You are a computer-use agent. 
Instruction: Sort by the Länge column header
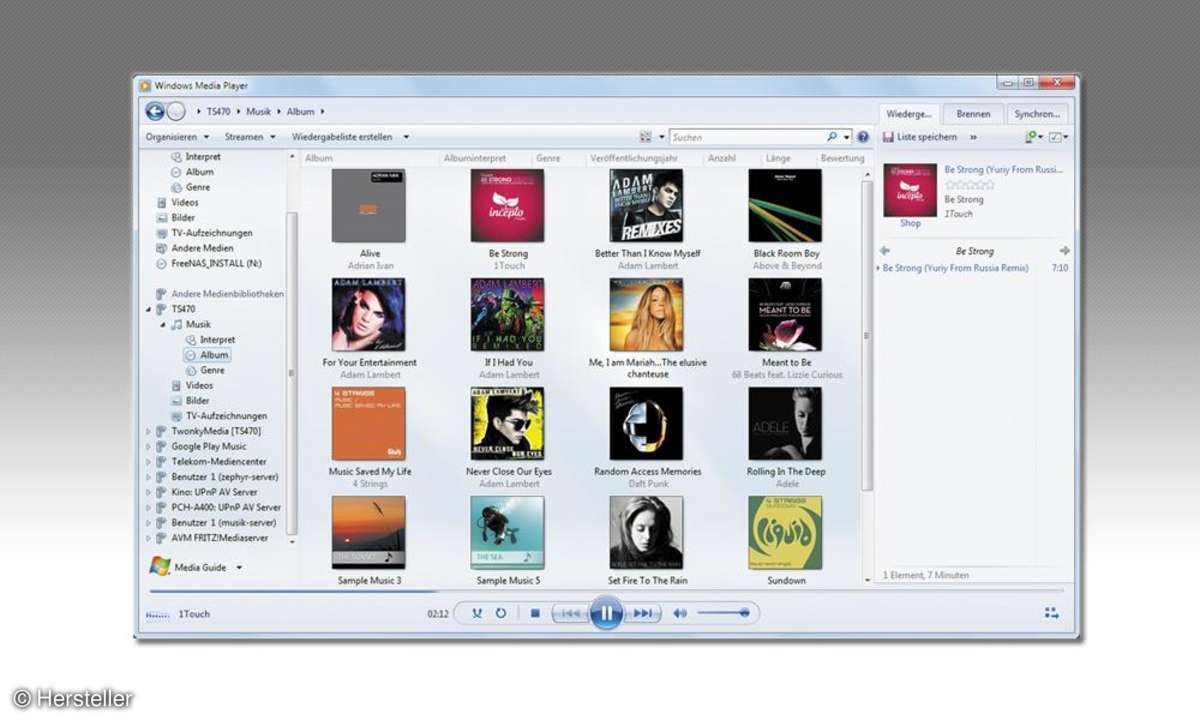point(778,158)
